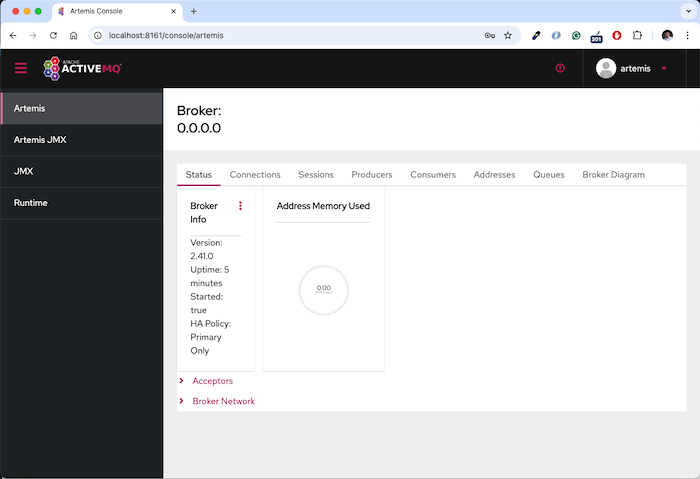Expand the Acceptors chevron
The width and height of the screenshot is (700, 479).
click(181, 381)
